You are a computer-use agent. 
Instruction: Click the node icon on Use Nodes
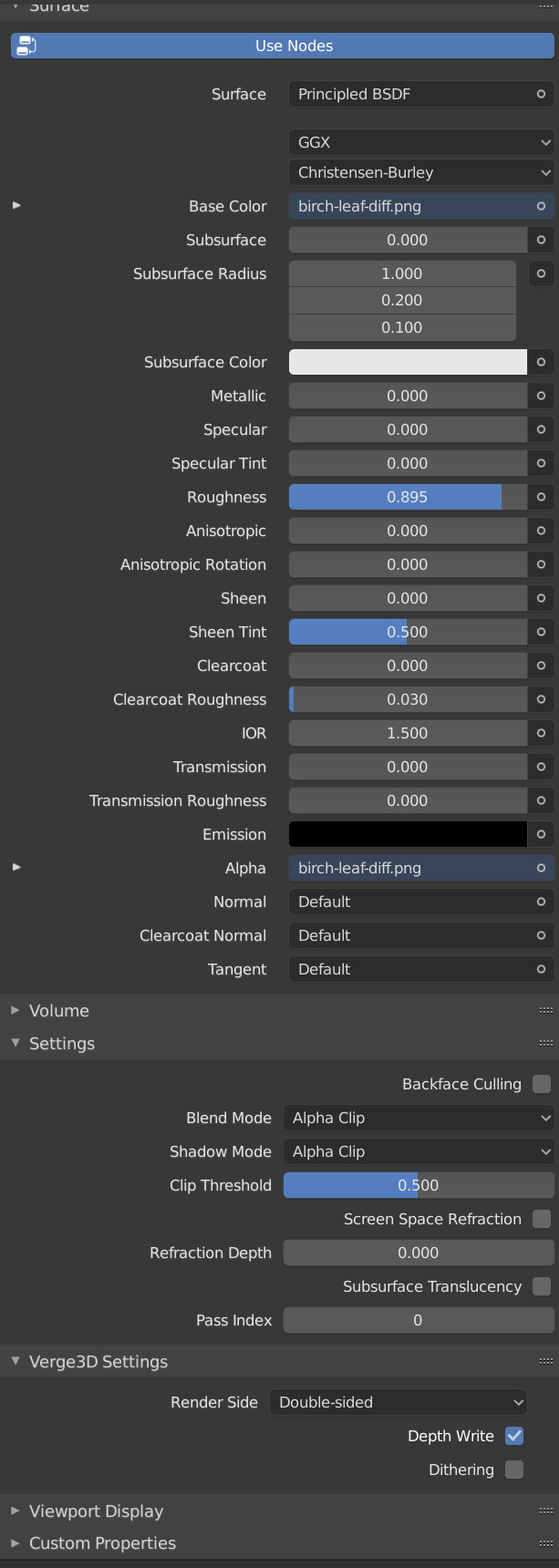[x=26, y=46]
